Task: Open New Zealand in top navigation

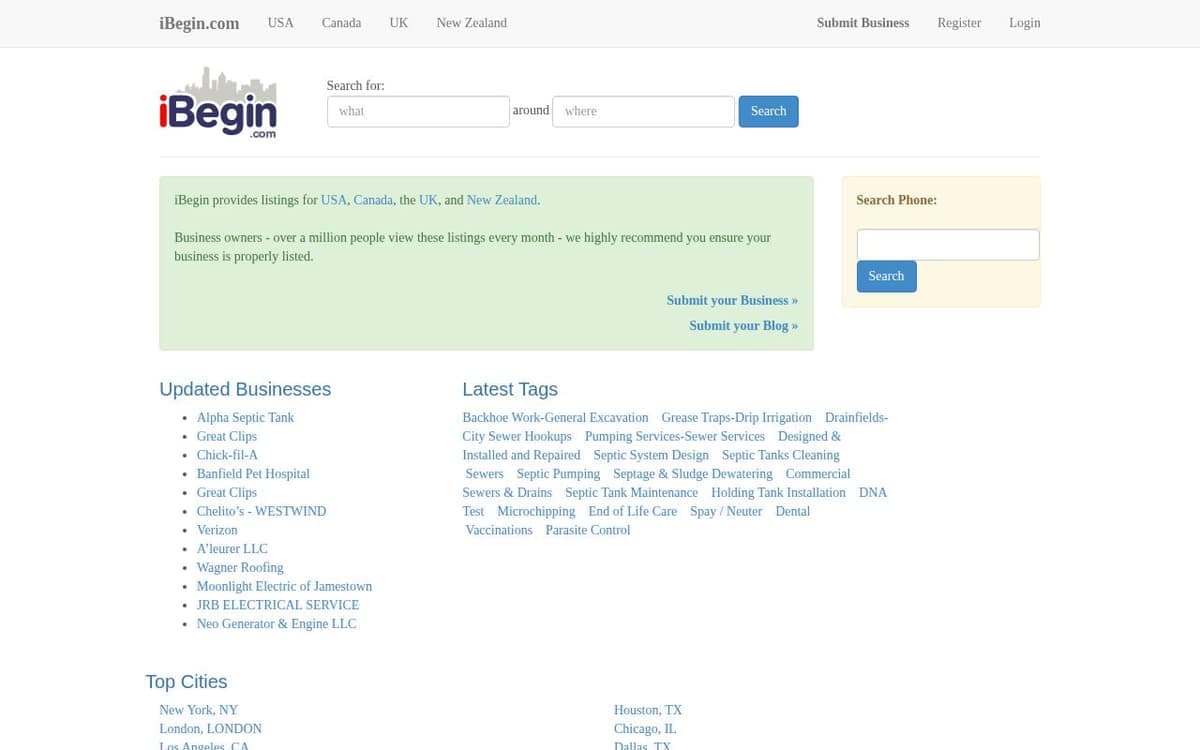Action: click(x=471, y=23)
